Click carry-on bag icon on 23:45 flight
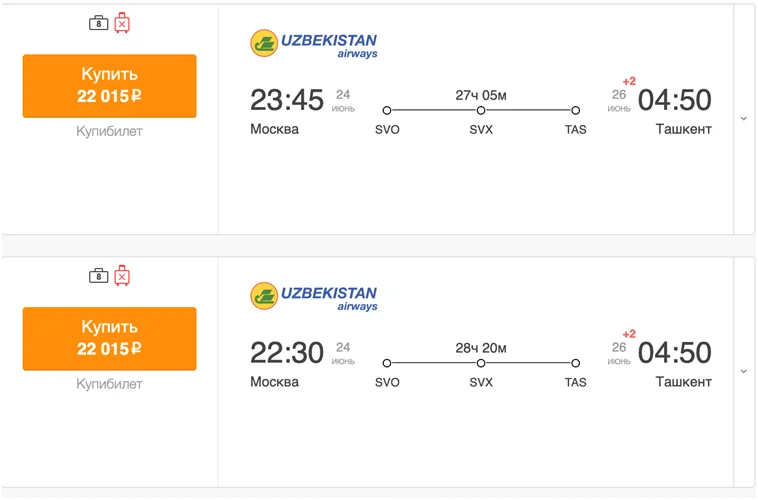 click(x=98, y=22)
